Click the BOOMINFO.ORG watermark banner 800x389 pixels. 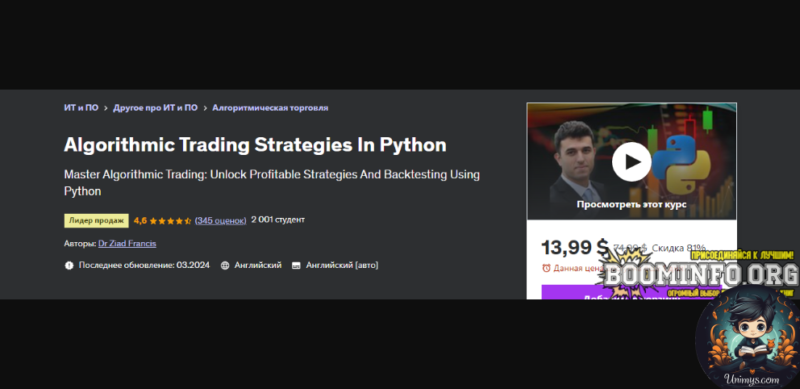700,275
